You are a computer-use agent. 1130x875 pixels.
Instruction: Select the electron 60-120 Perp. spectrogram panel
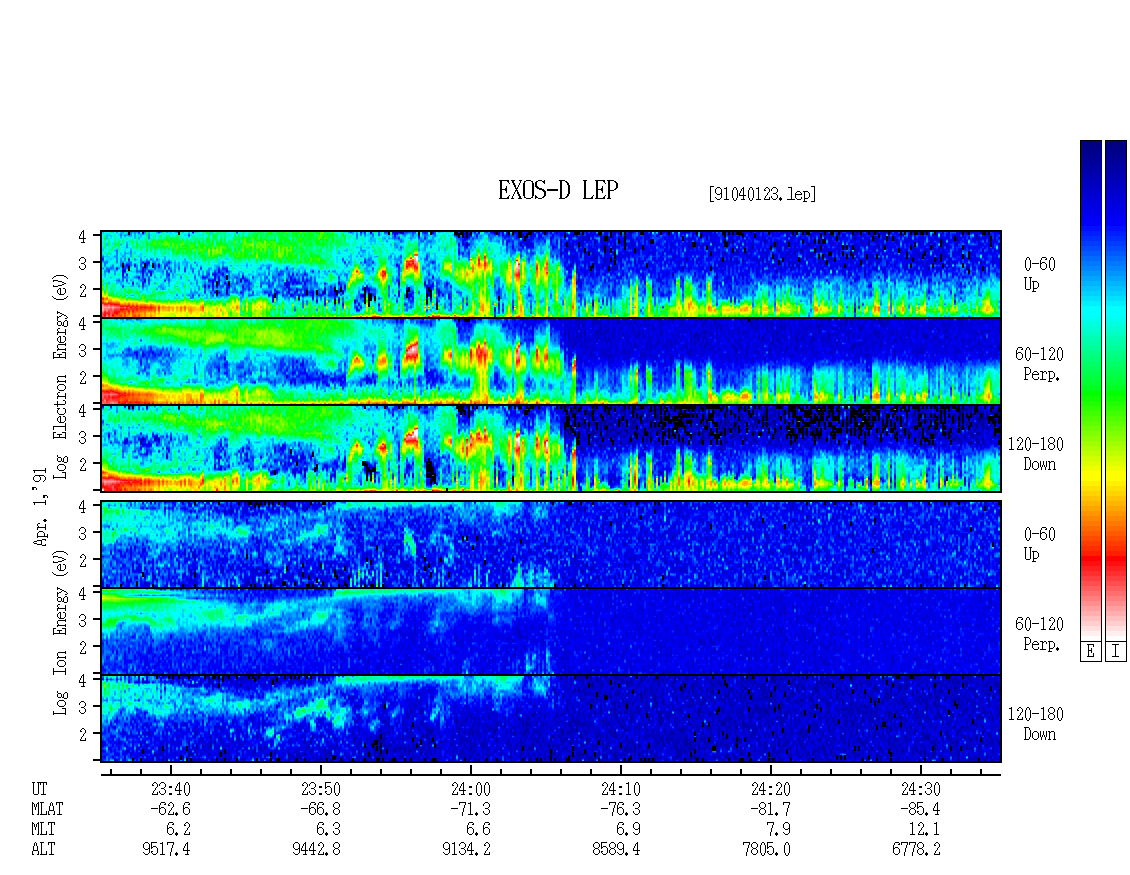click(x=551, y=360)
